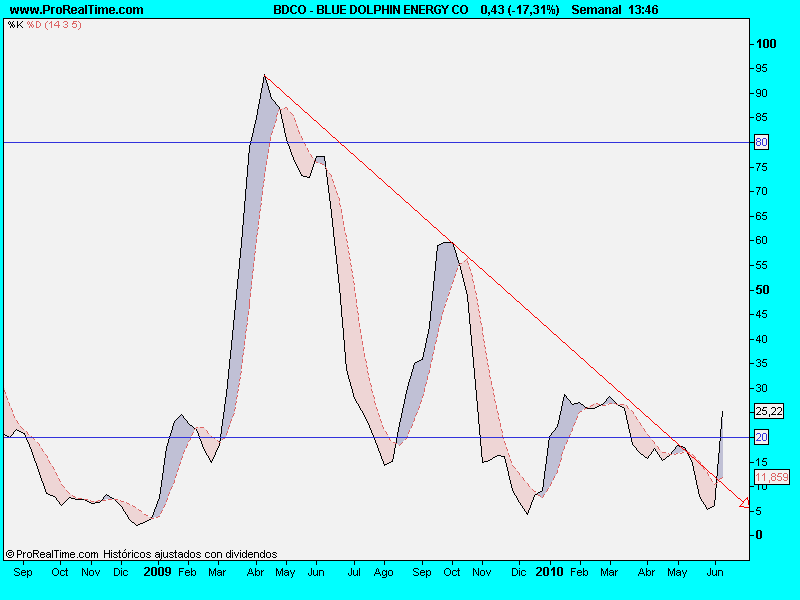The height and width of the screenshot is (600, 800).
Task: Click the 50 axis value
Action: [762, 290]
